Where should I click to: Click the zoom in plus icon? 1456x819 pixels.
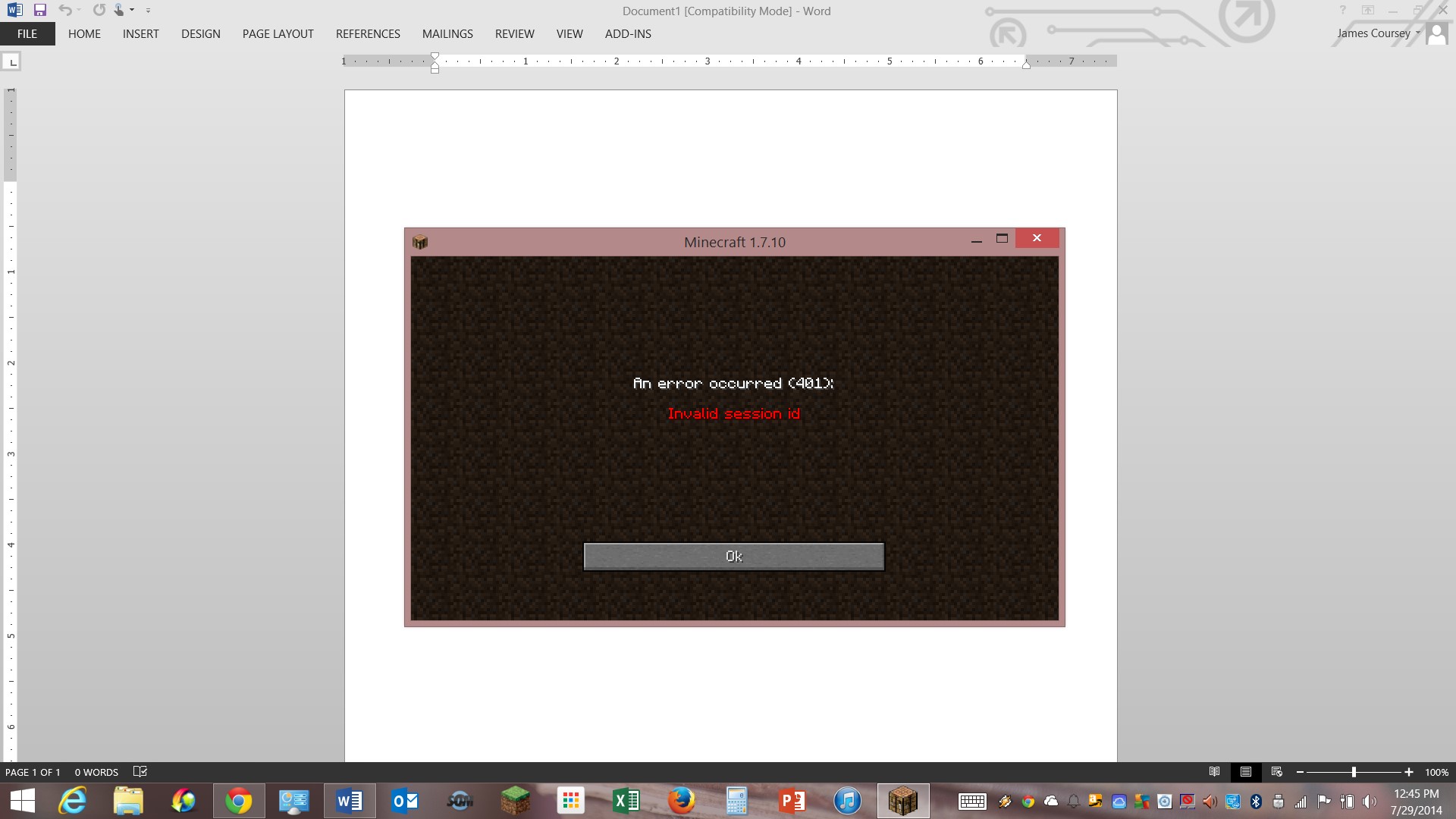[x=1408, y=772]
